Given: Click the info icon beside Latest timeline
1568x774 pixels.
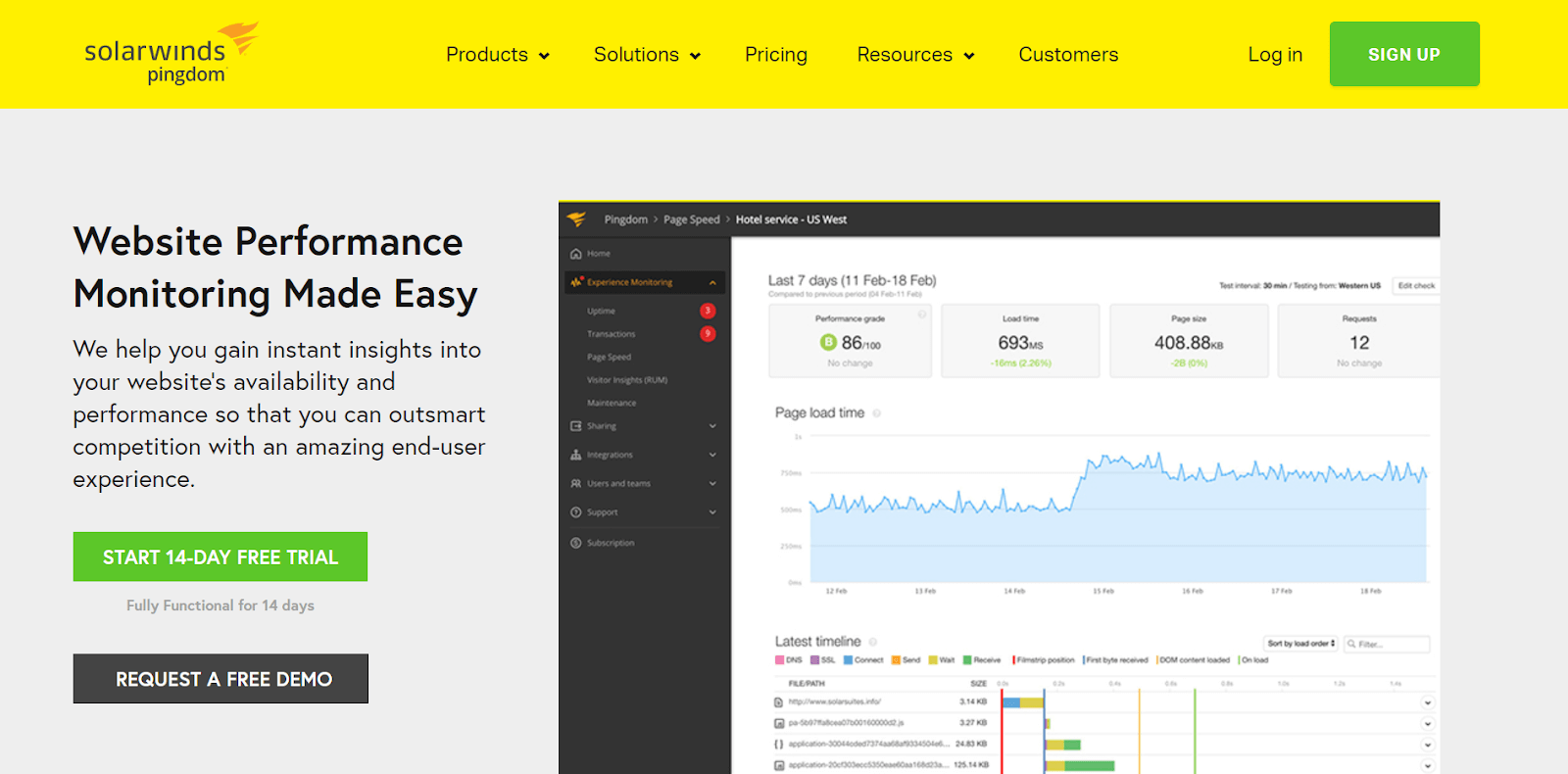Looking at the screenshot, I should 873,642.
